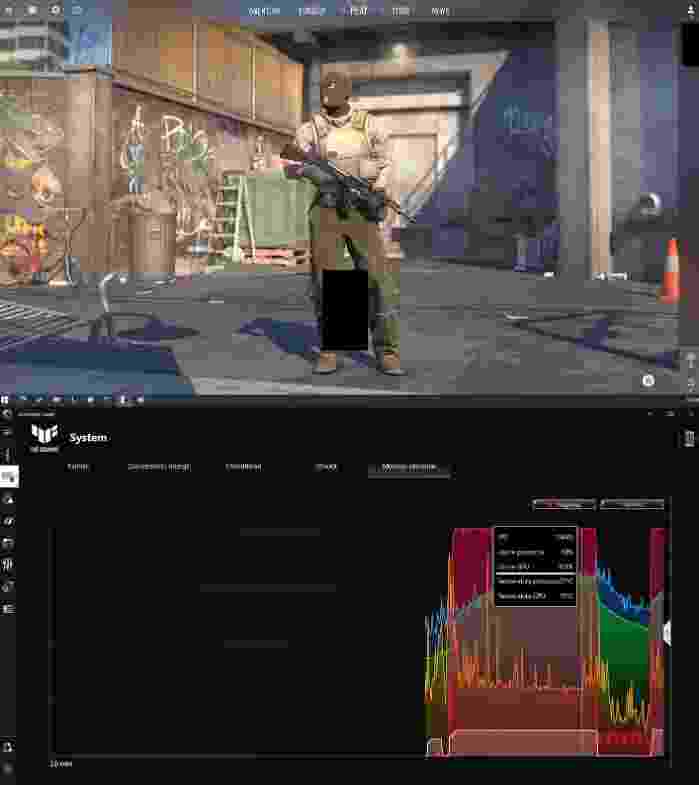Click the CS2 power quit icon

pyautogui.click(x=9, y=10)
